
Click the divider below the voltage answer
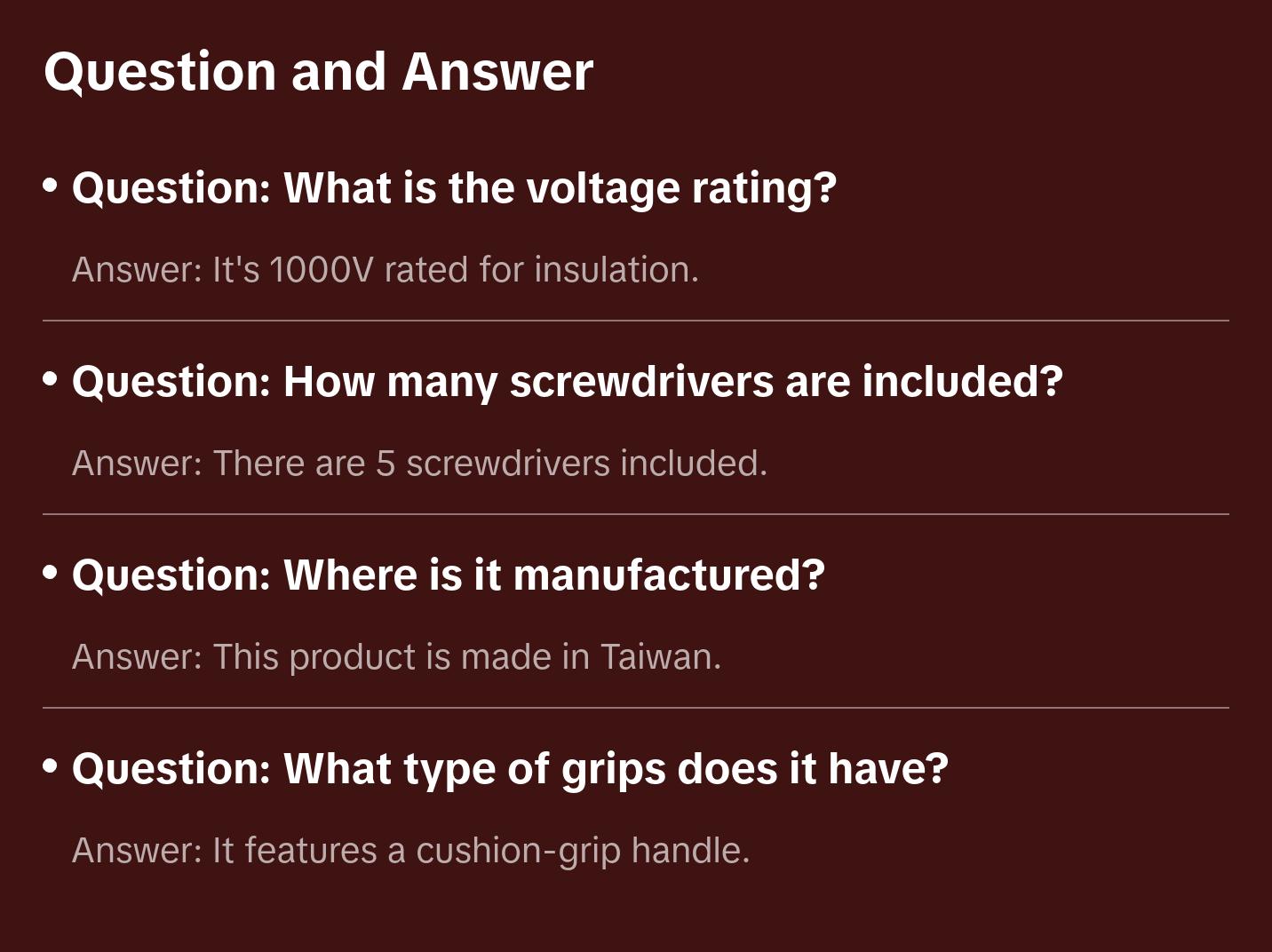pos(636,321)
